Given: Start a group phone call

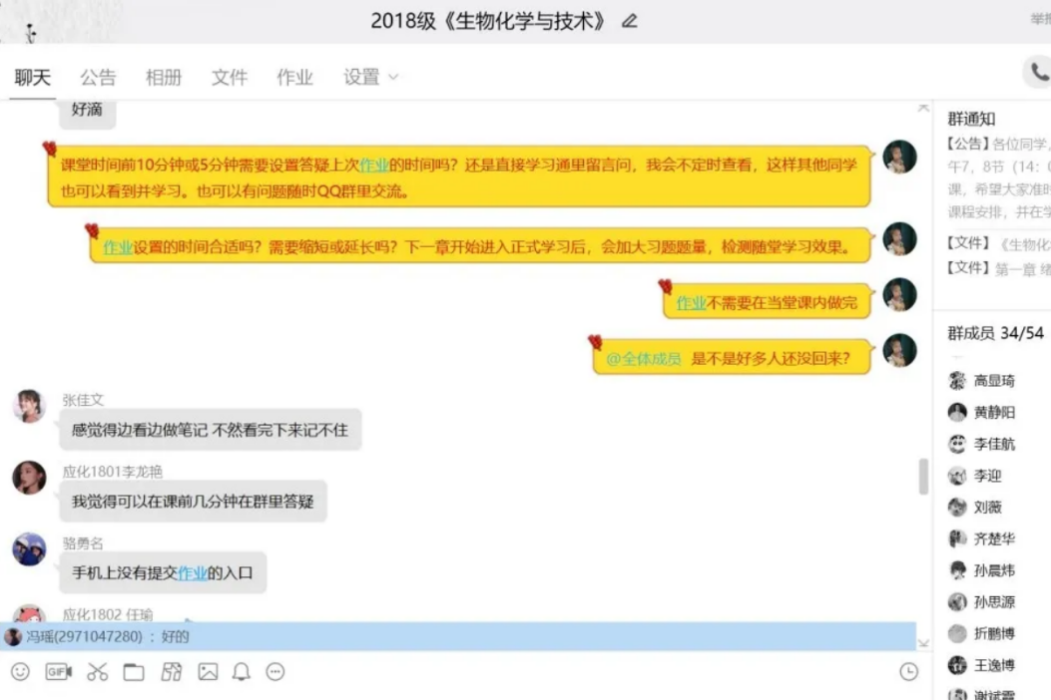Looking at the screenshot, I should coord(1038,72).
